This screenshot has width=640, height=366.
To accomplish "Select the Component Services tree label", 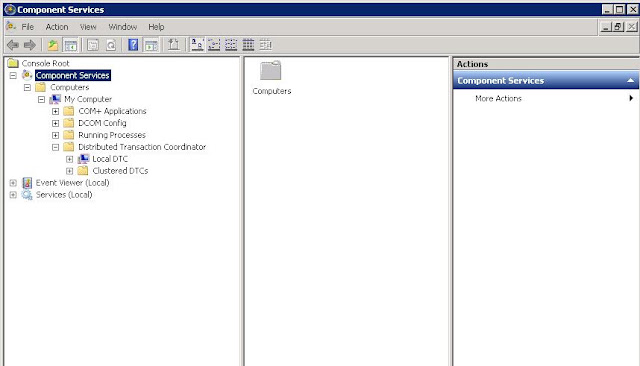I will click(73, 75).
